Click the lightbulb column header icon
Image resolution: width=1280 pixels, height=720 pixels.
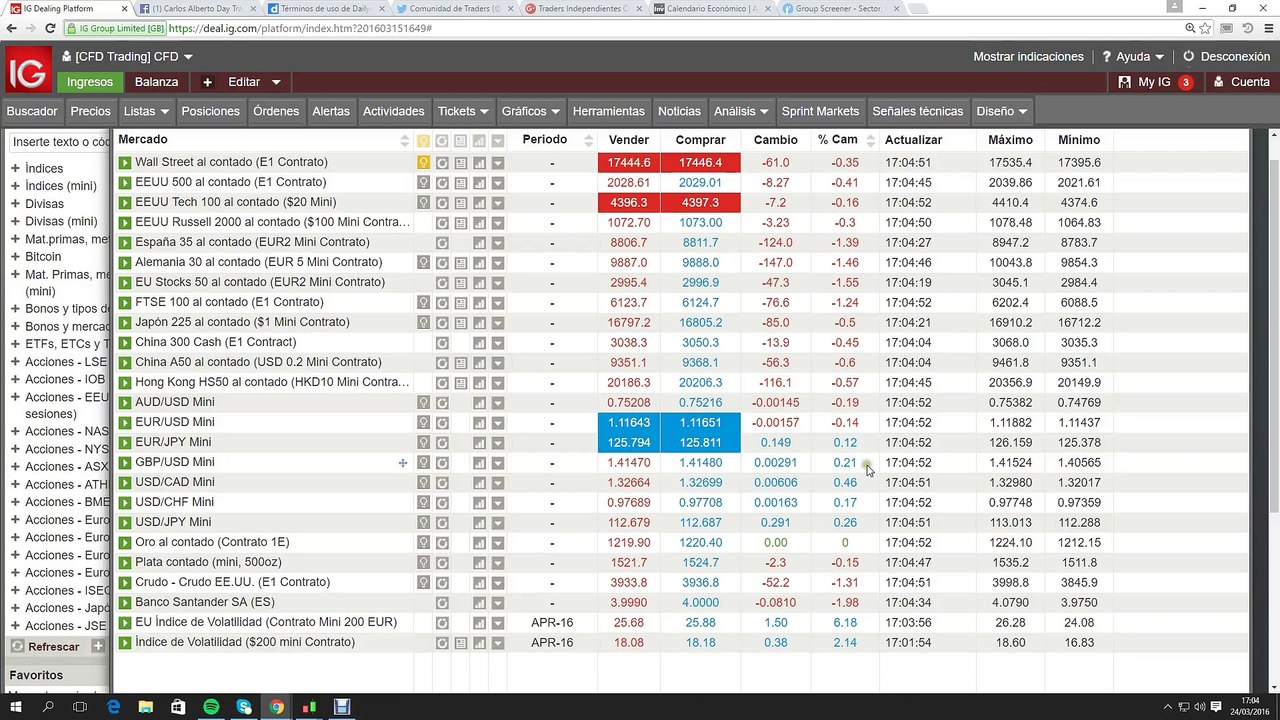point(423,141)
